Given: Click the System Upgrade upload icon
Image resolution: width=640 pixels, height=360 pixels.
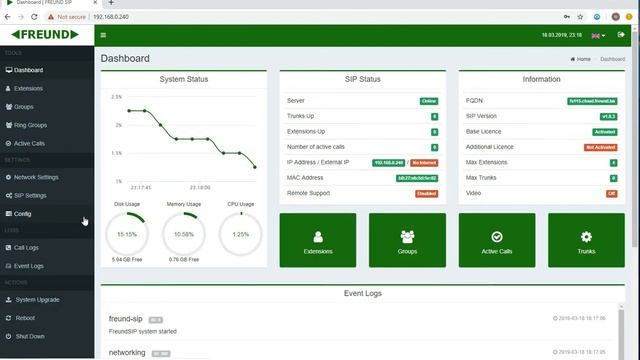Looking at the screenshot, I should point(9,300).
